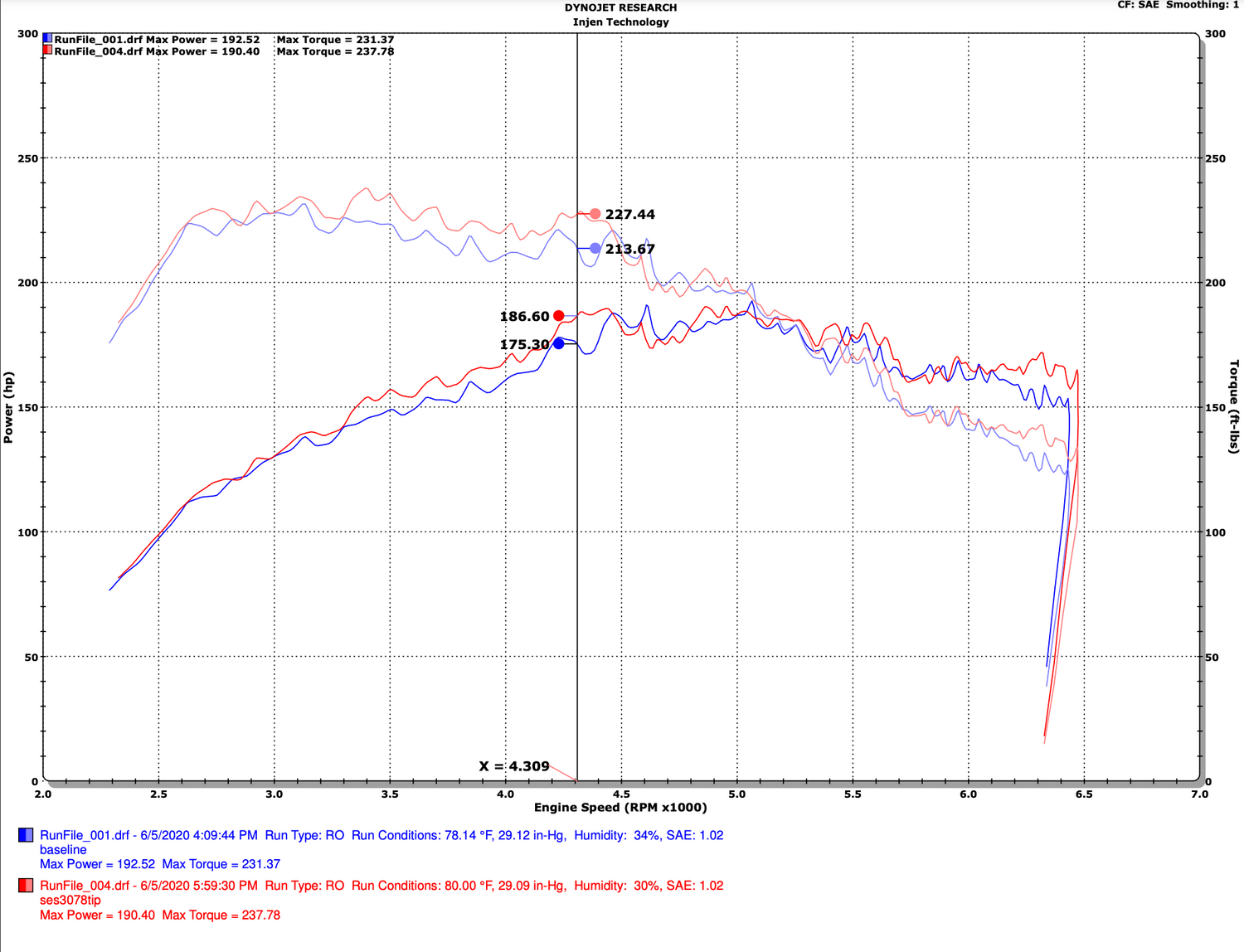This screenshot has height=952, width=1244.
Task: Click the light blue 213.67 torque marker
Action: pos(595,249)
